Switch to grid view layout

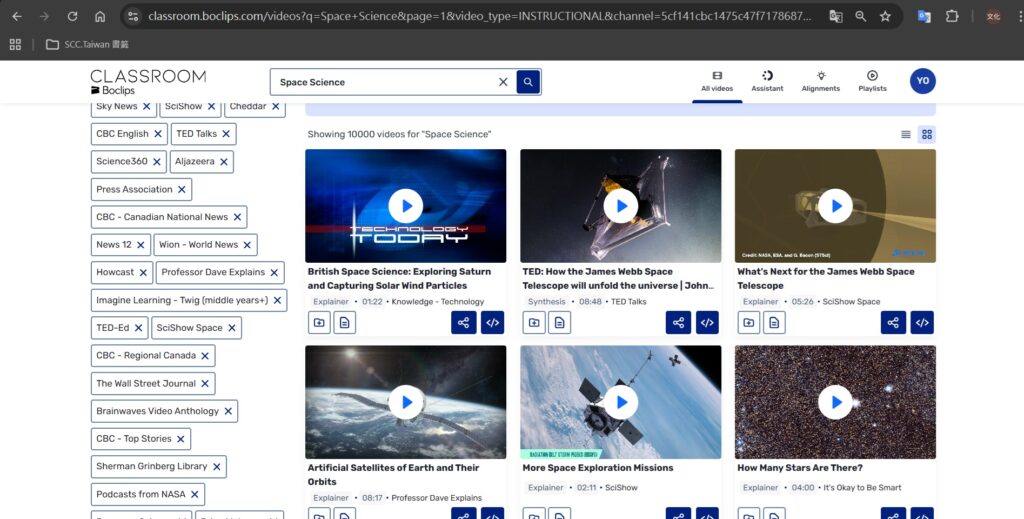[927, 134]
